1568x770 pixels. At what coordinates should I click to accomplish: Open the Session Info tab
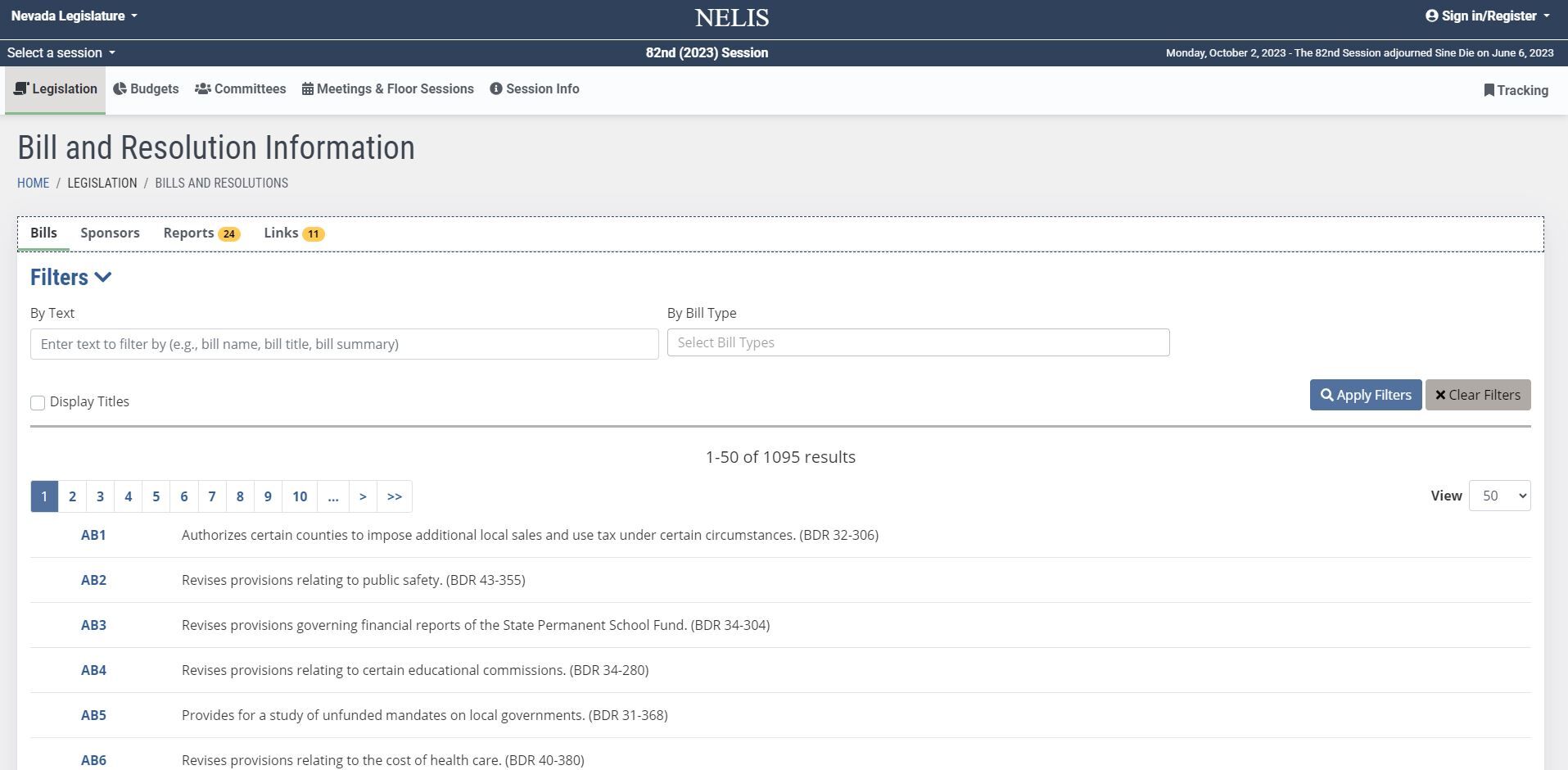pos(534,89)
